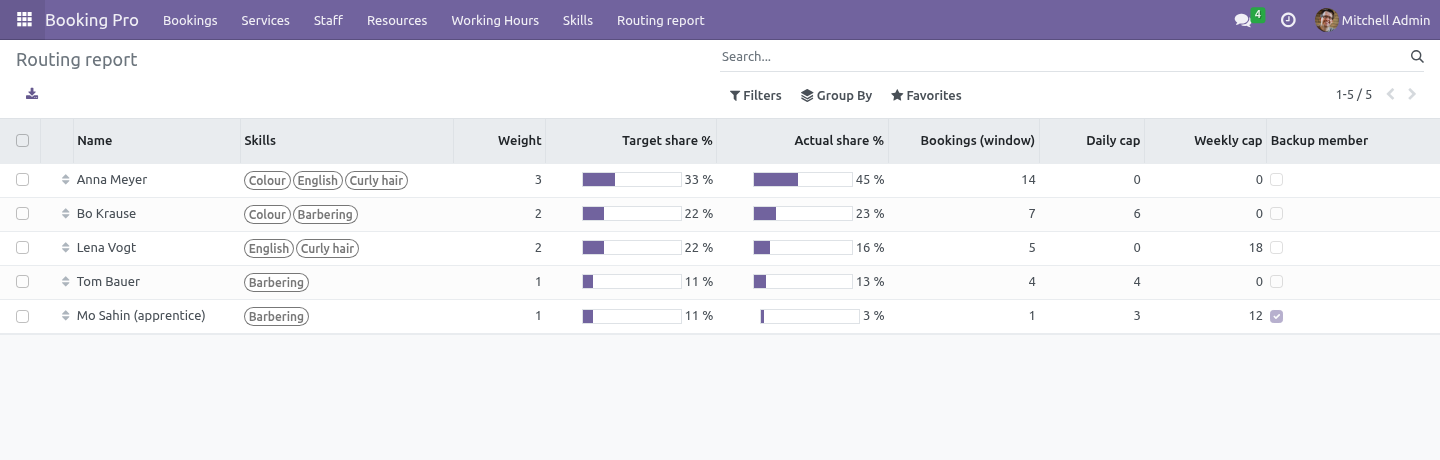Open the Bookings menu
This screenshot has height=460, width=1440.
point(190,20)
